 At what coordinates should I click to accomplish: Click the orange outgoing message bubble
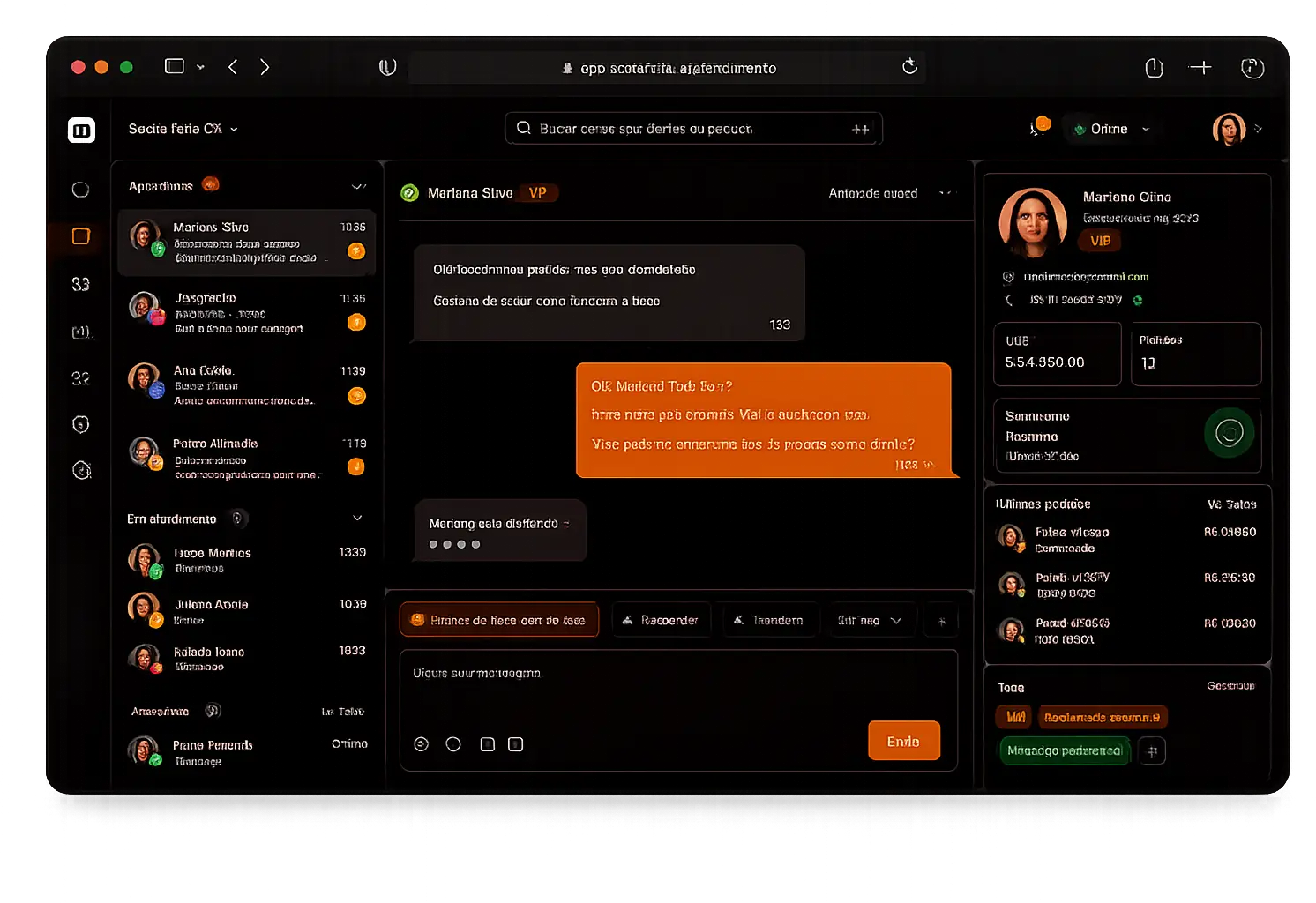(x=764, y=421)
